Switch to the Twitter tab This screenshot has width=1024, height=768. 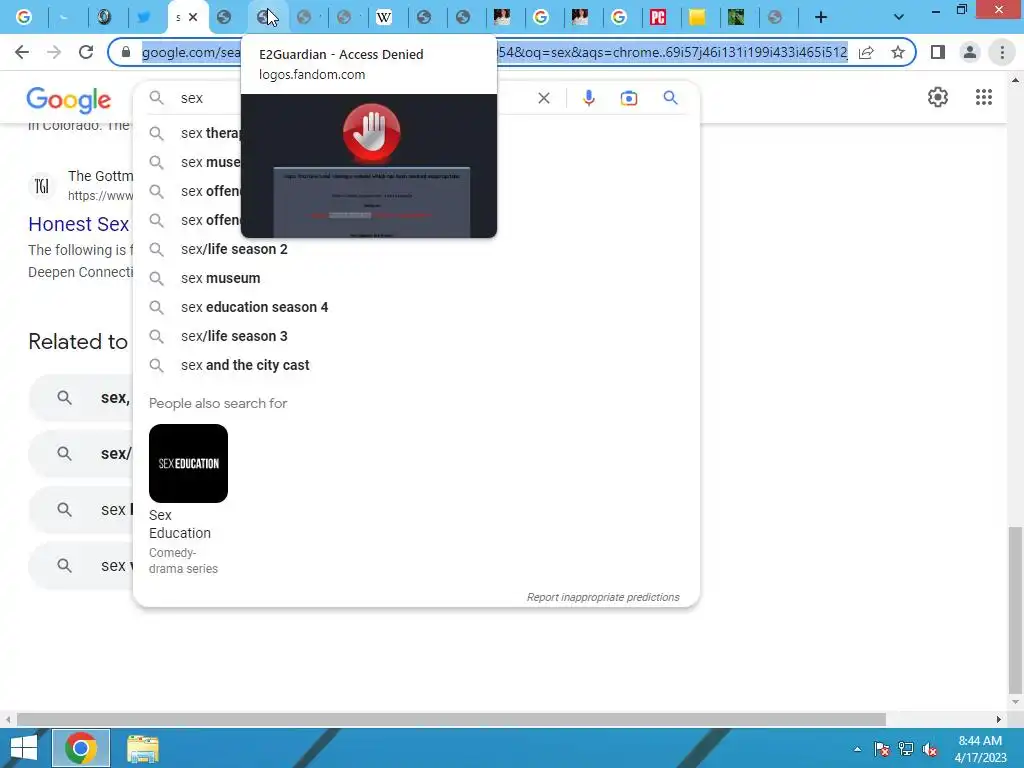pos(144,18)
